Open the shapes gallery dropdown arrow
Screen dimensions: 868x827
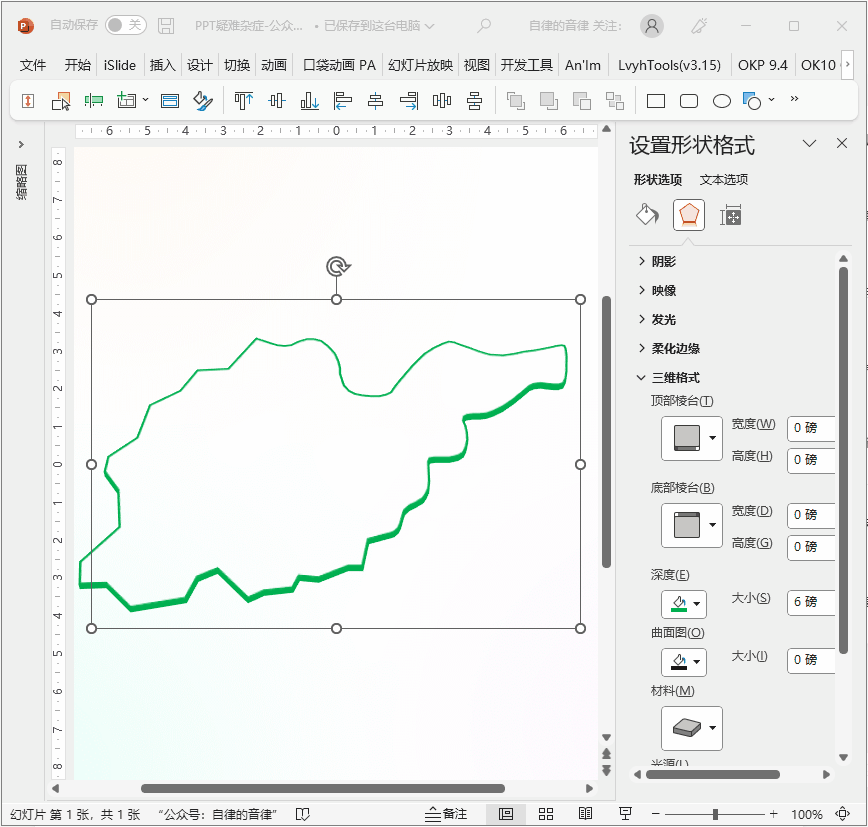point(771,100)
